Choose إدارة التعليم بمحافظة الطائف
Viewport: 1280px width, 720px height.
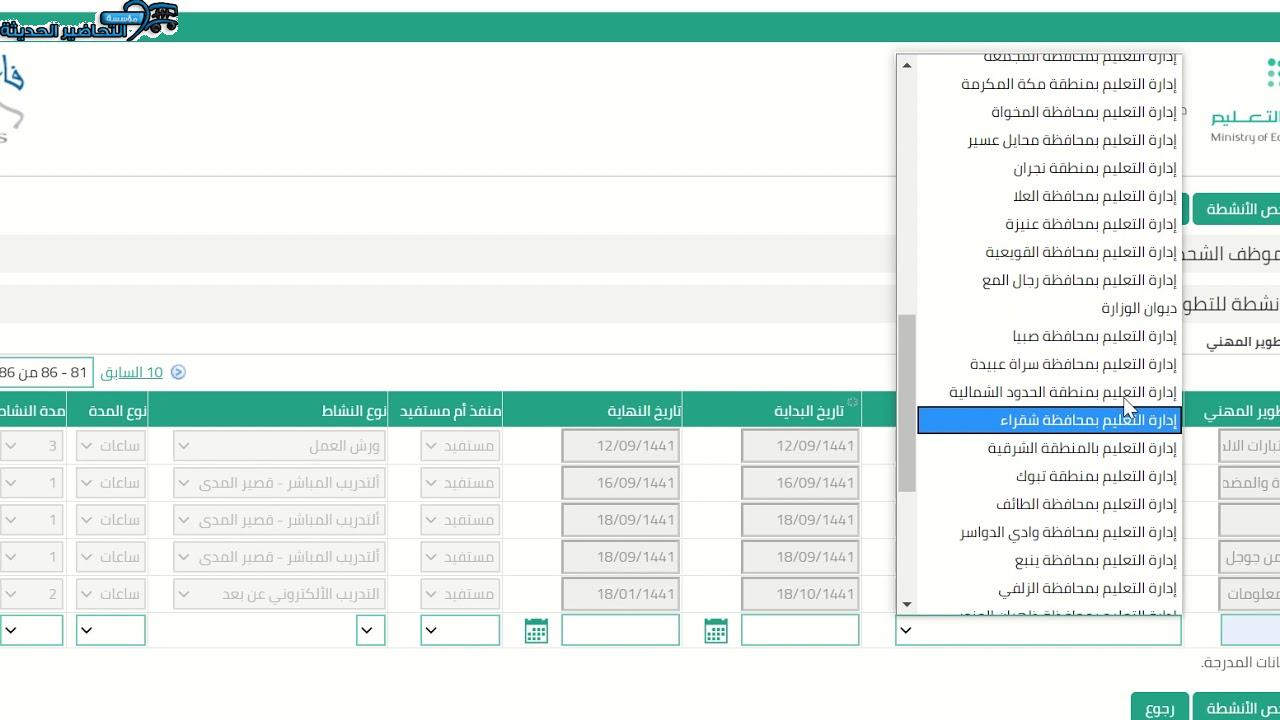click(x=1085, y=504)
